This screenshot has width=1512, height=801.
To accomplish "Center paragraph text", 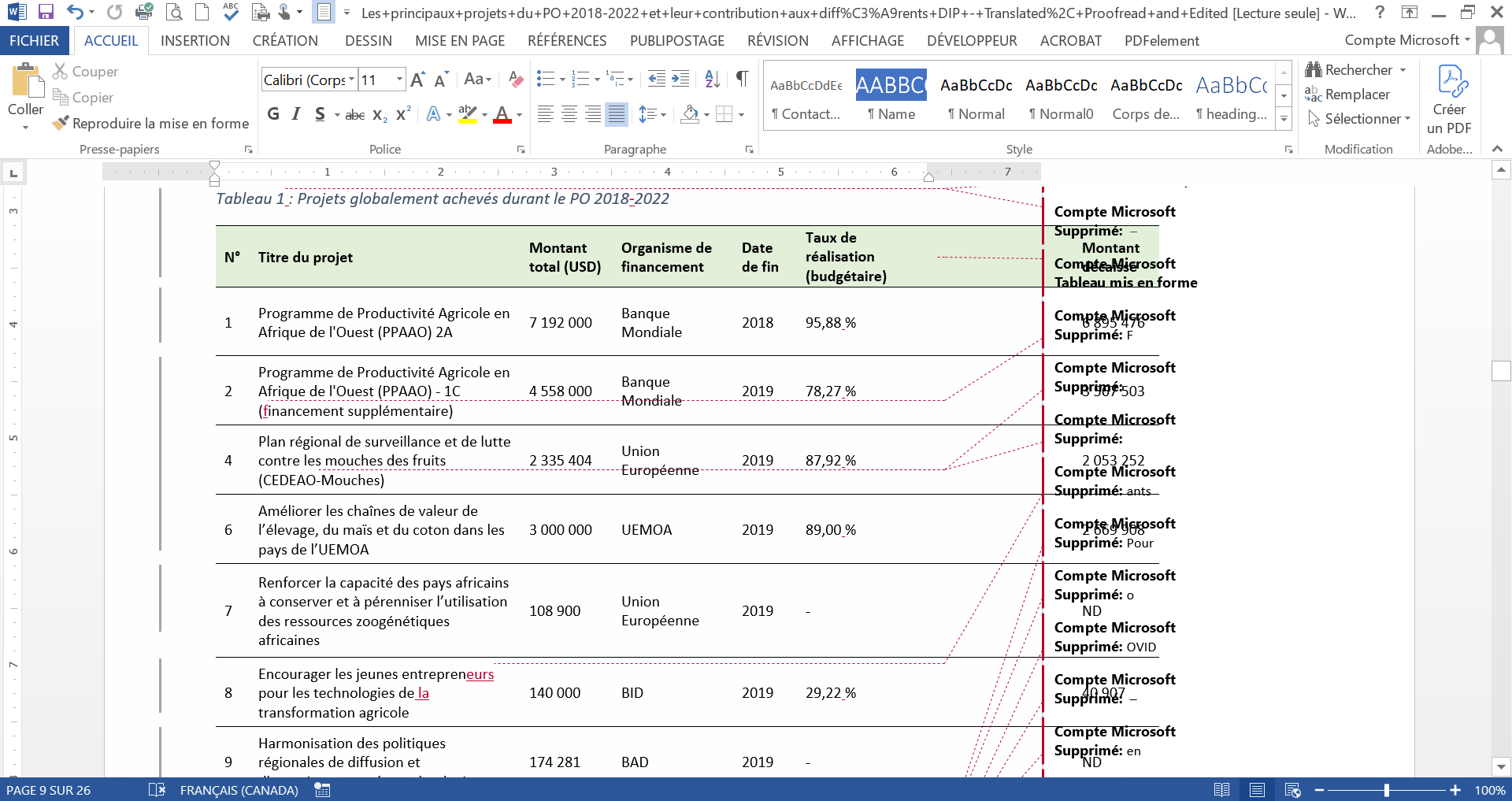I will (569, 114).
